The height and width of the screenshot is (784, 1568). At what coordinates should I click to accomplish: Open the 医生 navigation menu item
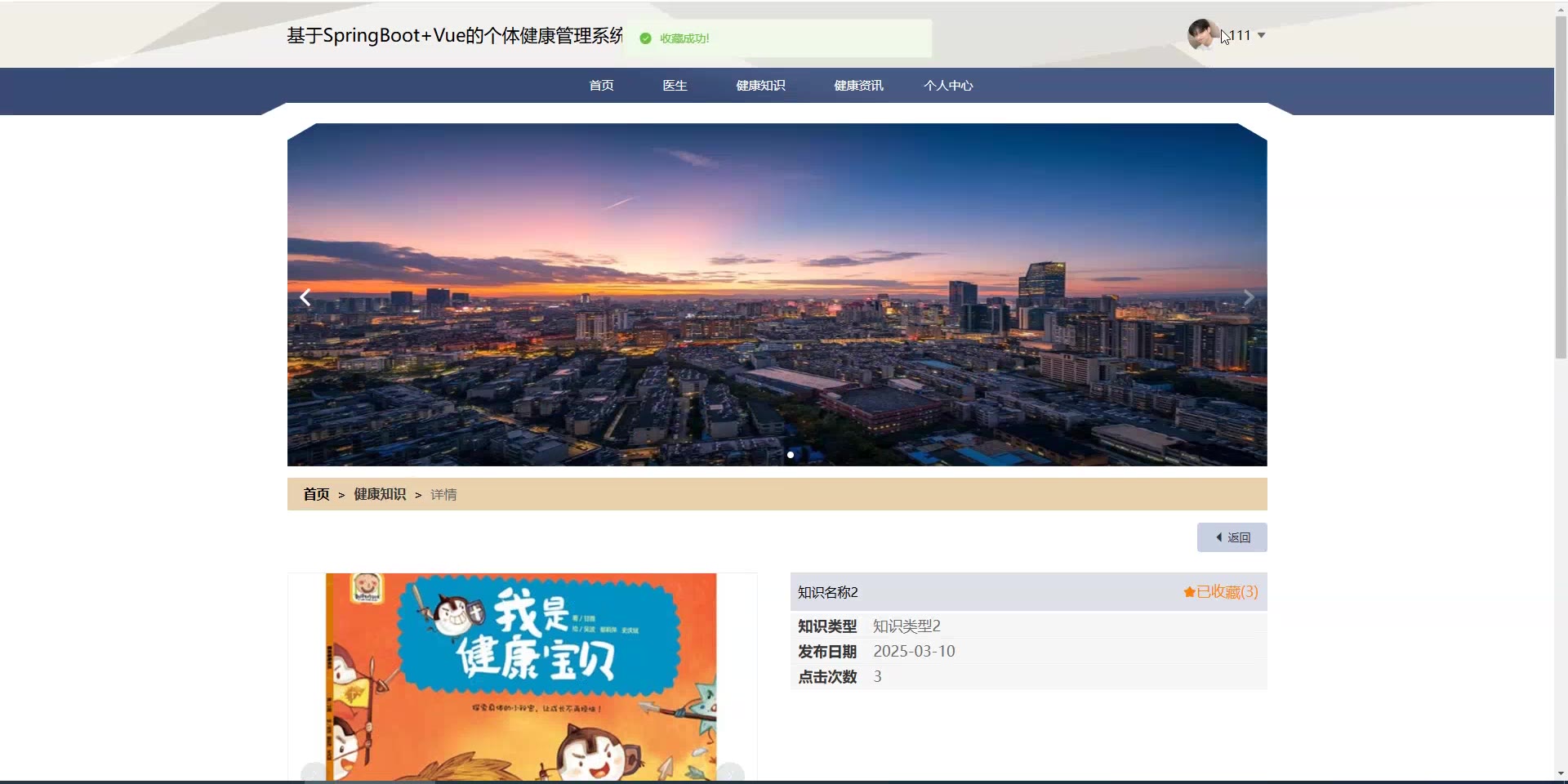click(675, 86)
